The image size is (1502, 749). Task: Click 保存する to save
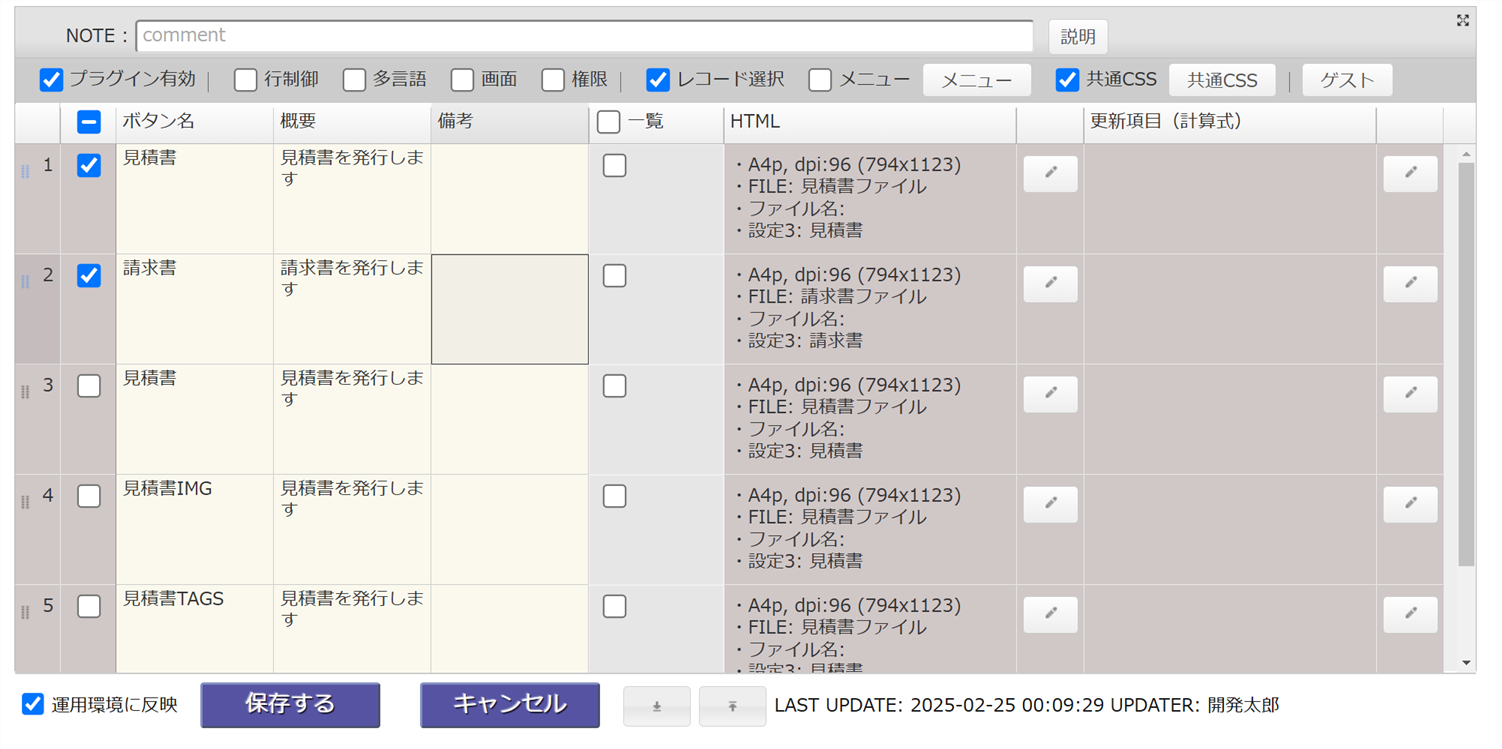[290, 705]
